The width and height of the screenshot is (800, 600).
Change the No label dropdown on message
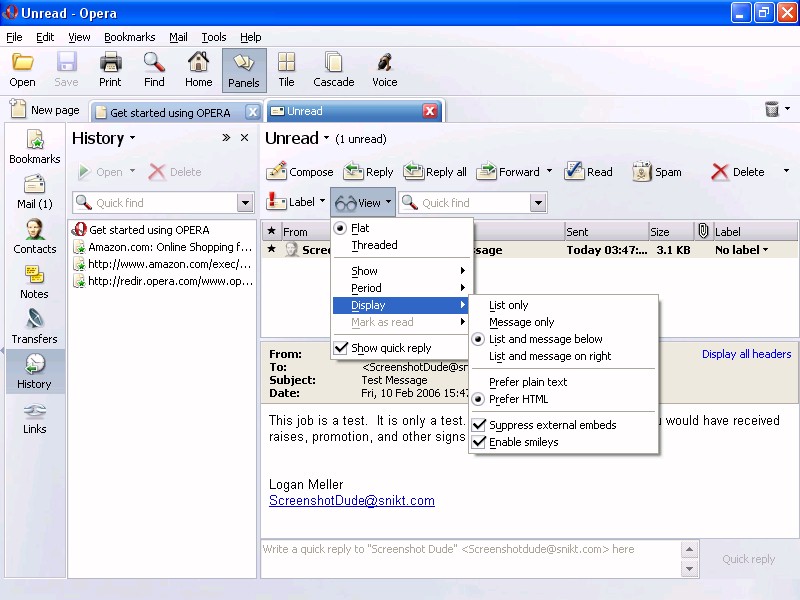point(741,250)
